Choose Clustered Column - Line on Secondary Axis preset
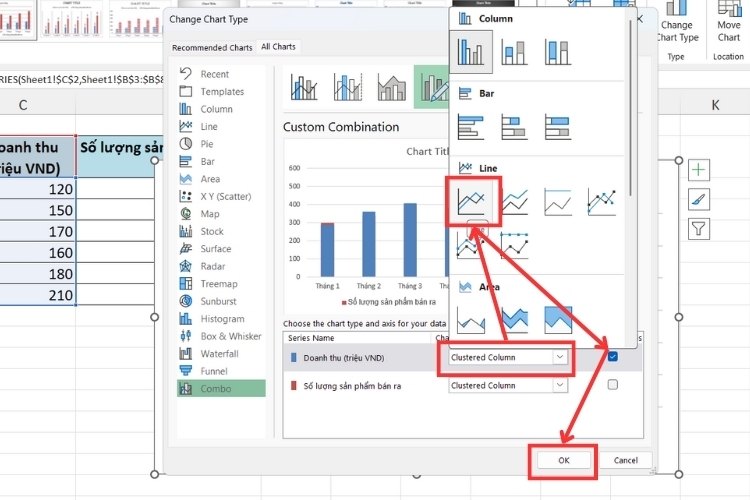This screenshot has height=500, width=750. (348, 87)
